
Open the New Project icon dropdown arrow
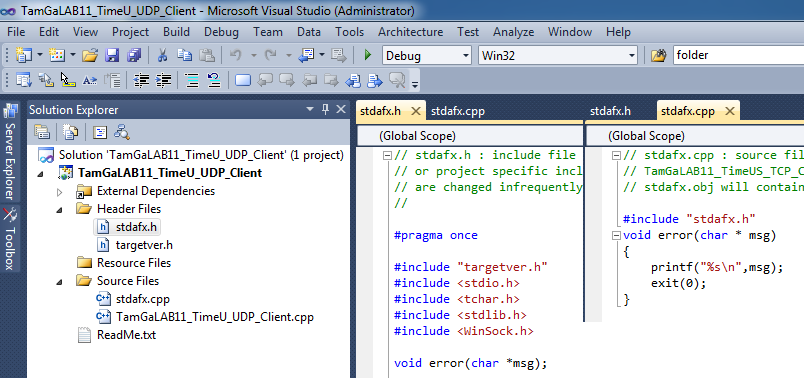pos(39,55)
